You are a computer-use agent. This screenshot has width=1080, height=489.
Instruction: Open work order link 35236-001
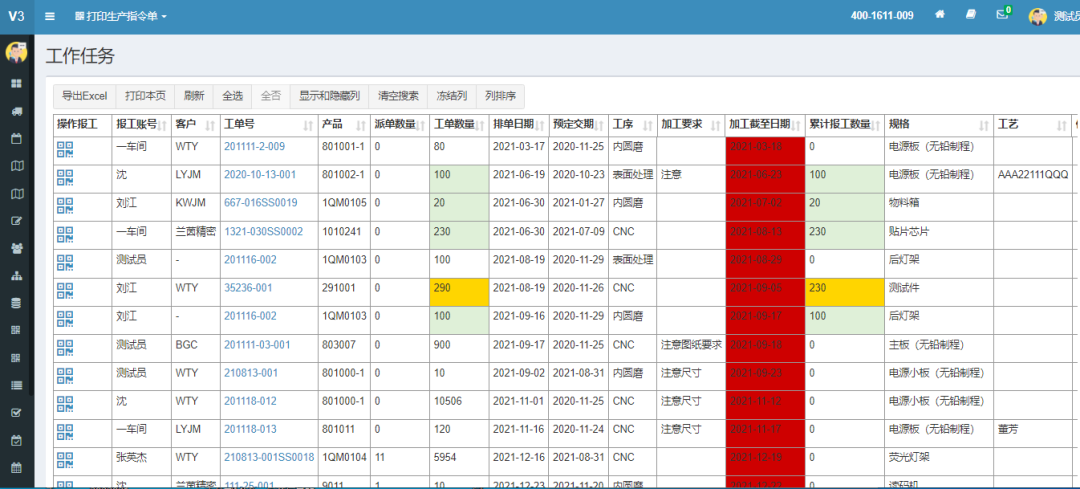[x=247, y=287]
